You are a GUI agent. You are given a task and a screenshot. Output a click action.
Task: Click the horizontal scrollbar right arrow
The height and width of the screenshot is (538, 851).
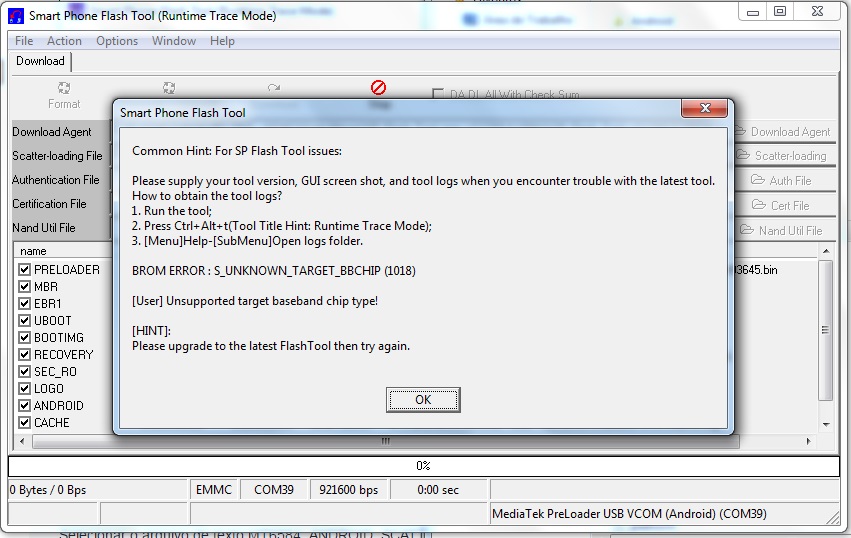click(809, 441)
